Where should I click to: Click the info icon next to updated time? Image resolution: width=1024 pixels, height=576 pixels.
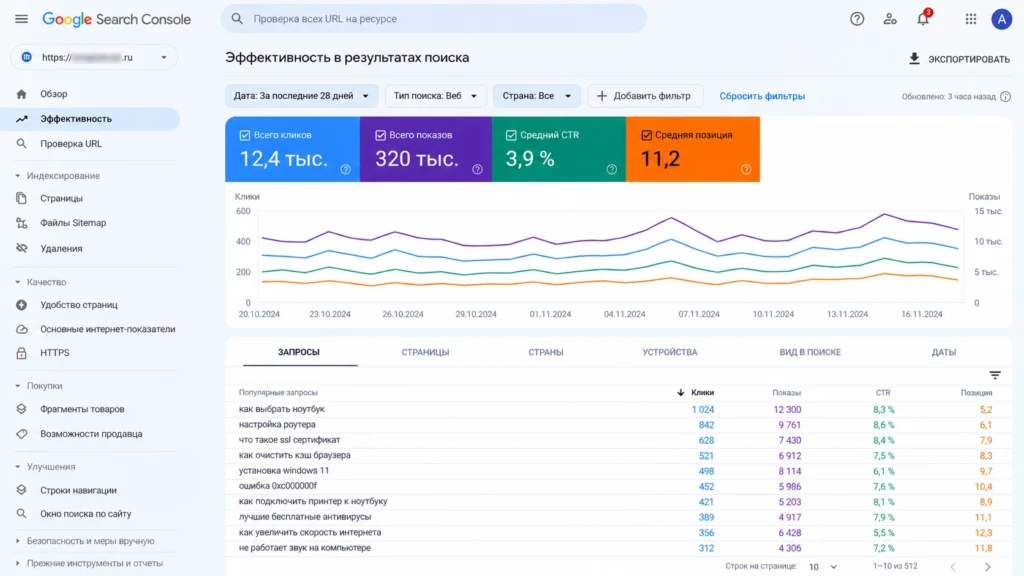click(x=1005, y=97)
